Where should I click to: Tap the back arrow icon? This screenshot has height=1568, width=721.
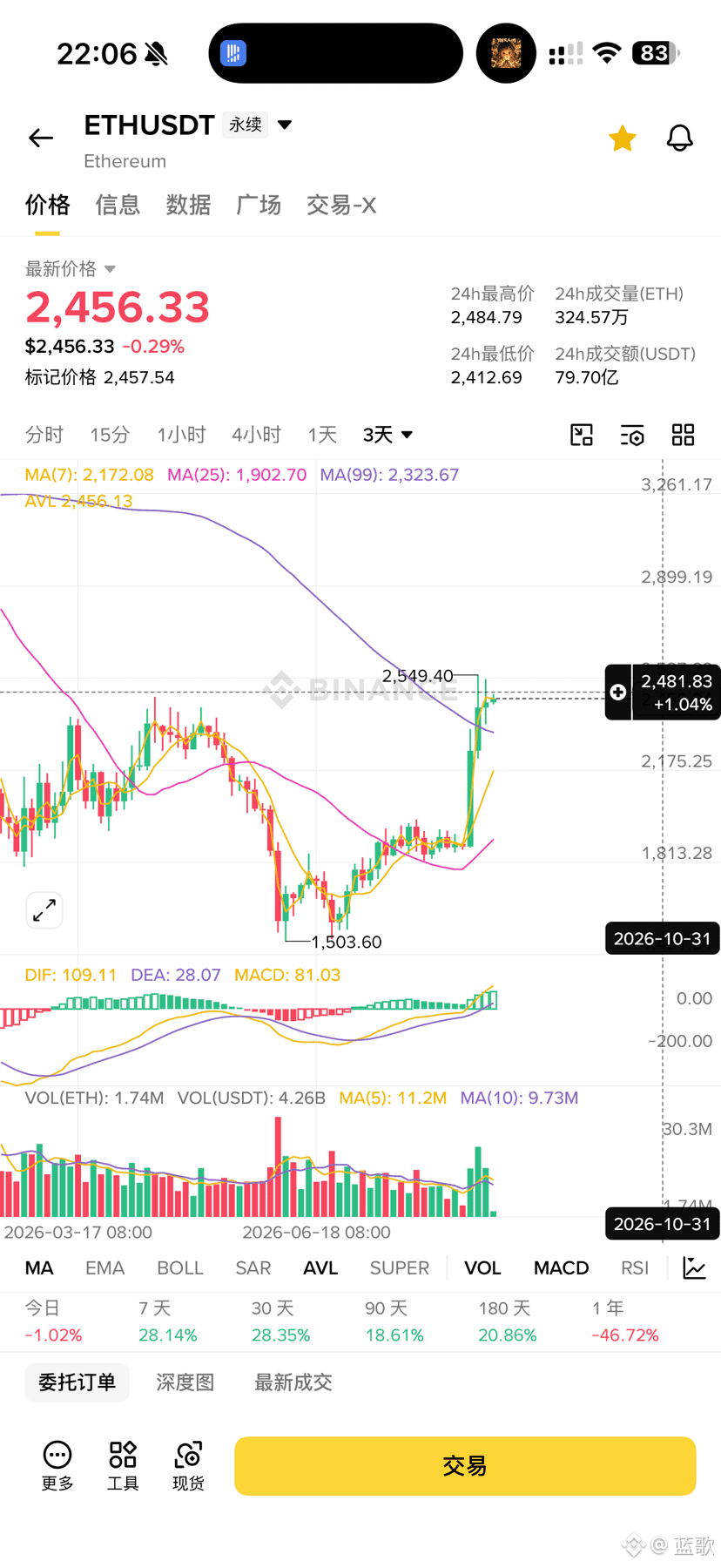click(41, 138)
